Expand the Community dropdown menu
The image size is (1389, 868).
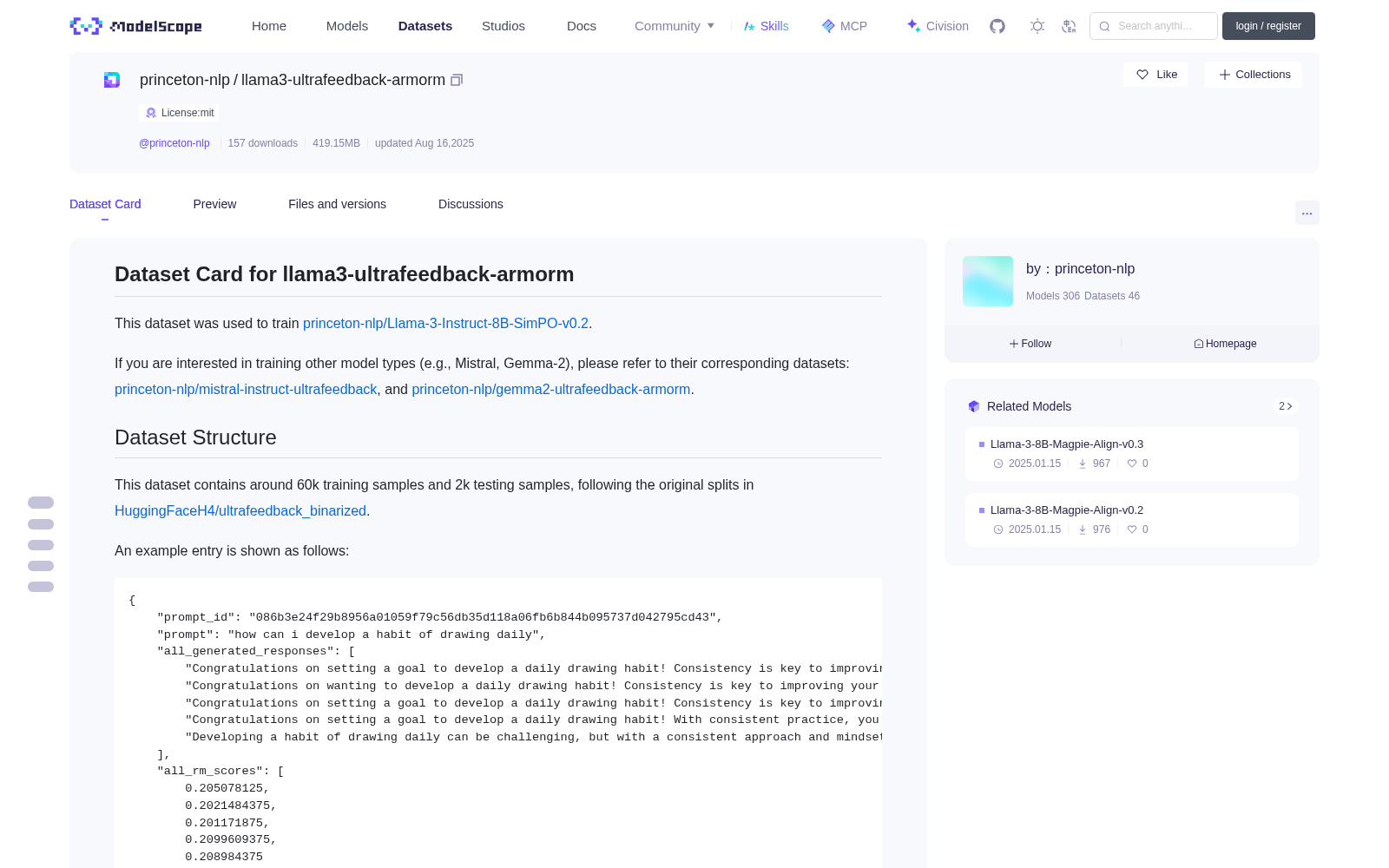(x=675, y=26)
